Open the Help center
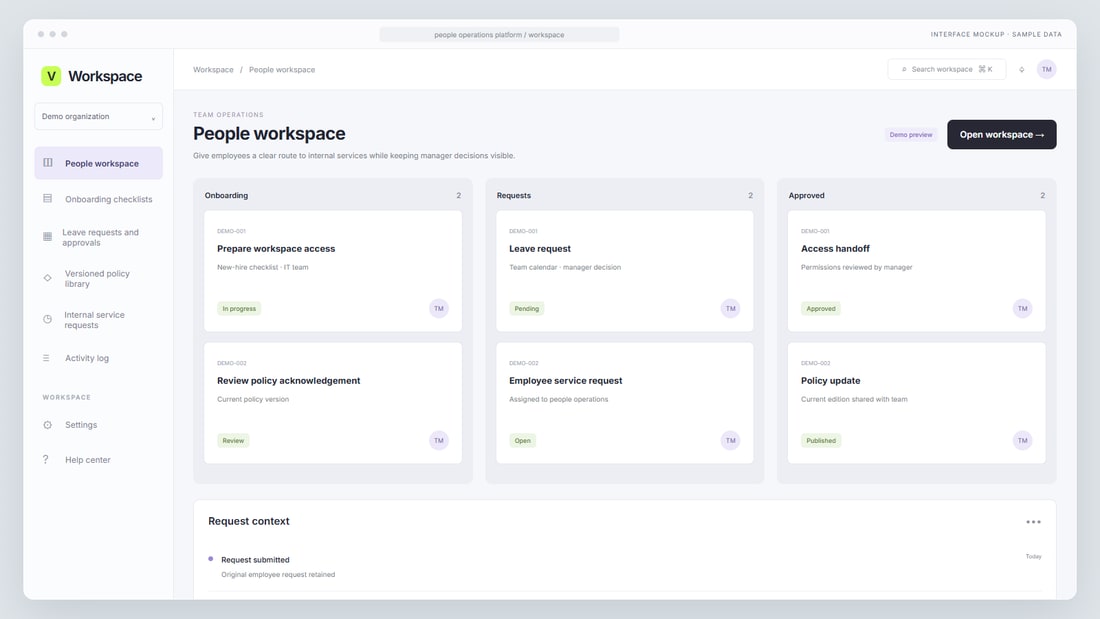The width and height of the screenshot is (1100, 619). pyautogui.click(x=98, y=460)
